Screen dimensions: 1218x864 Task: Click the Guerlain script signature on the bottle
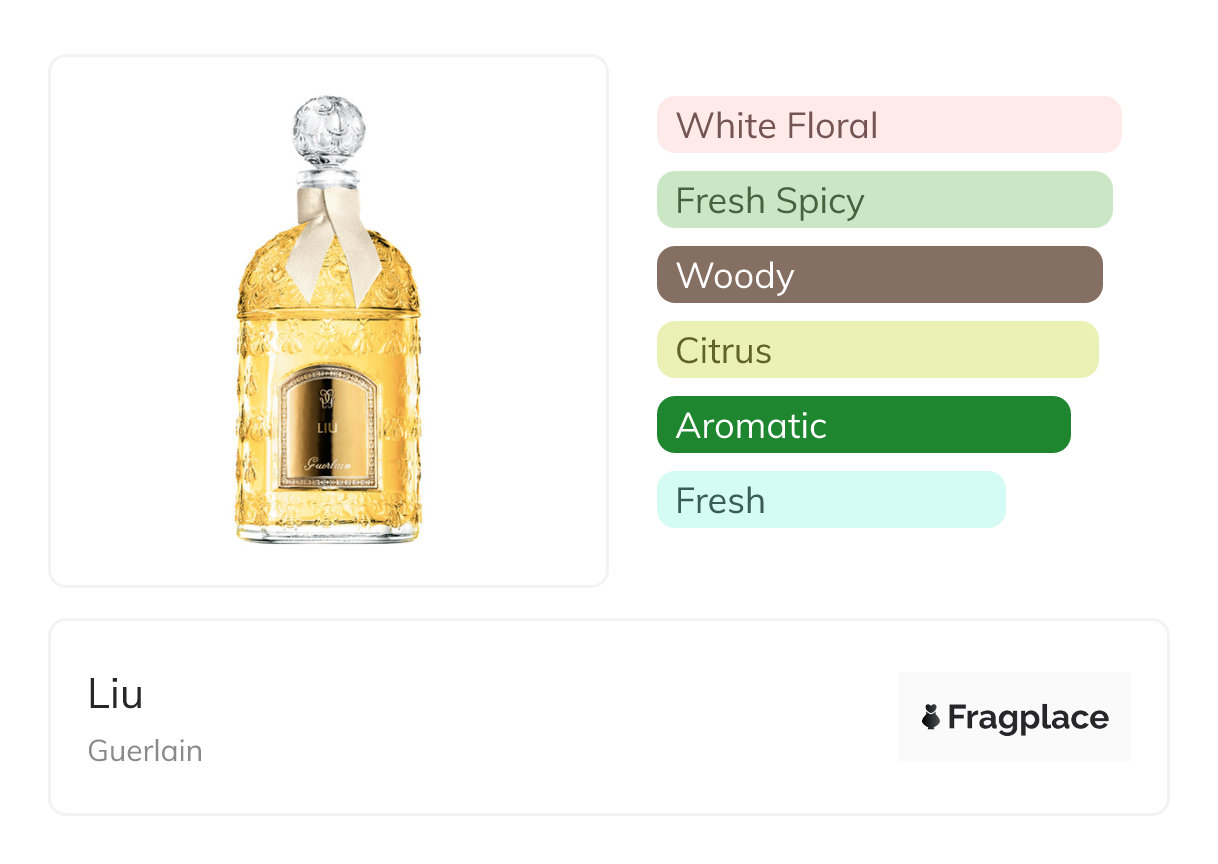pyautogui.click(x=328, y=463)
